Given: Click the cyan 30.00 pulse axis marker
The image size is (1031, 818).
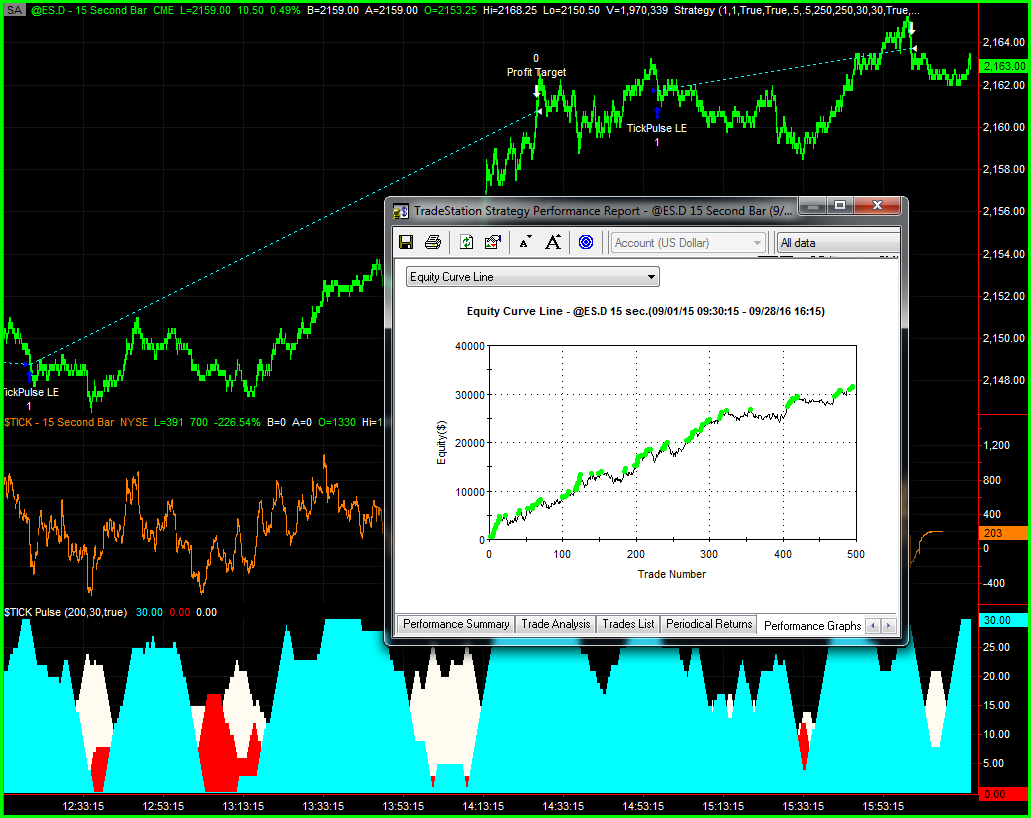Looking at the screenshot, I should tap(1003, 620).
